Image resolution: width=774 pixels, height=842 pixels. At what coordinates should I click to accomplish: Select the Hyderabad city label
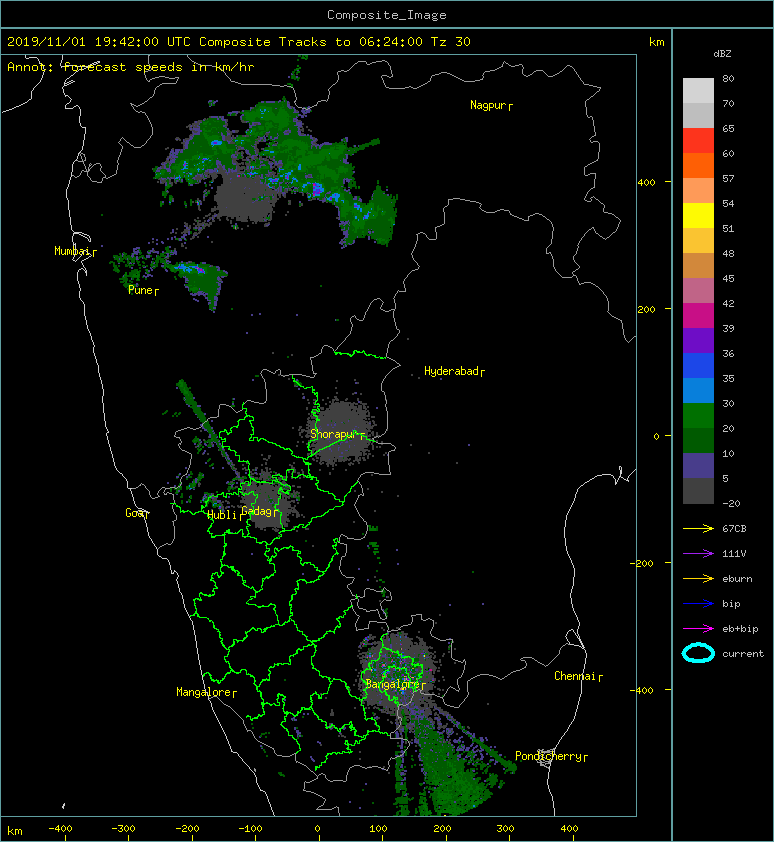click(454, 372)
